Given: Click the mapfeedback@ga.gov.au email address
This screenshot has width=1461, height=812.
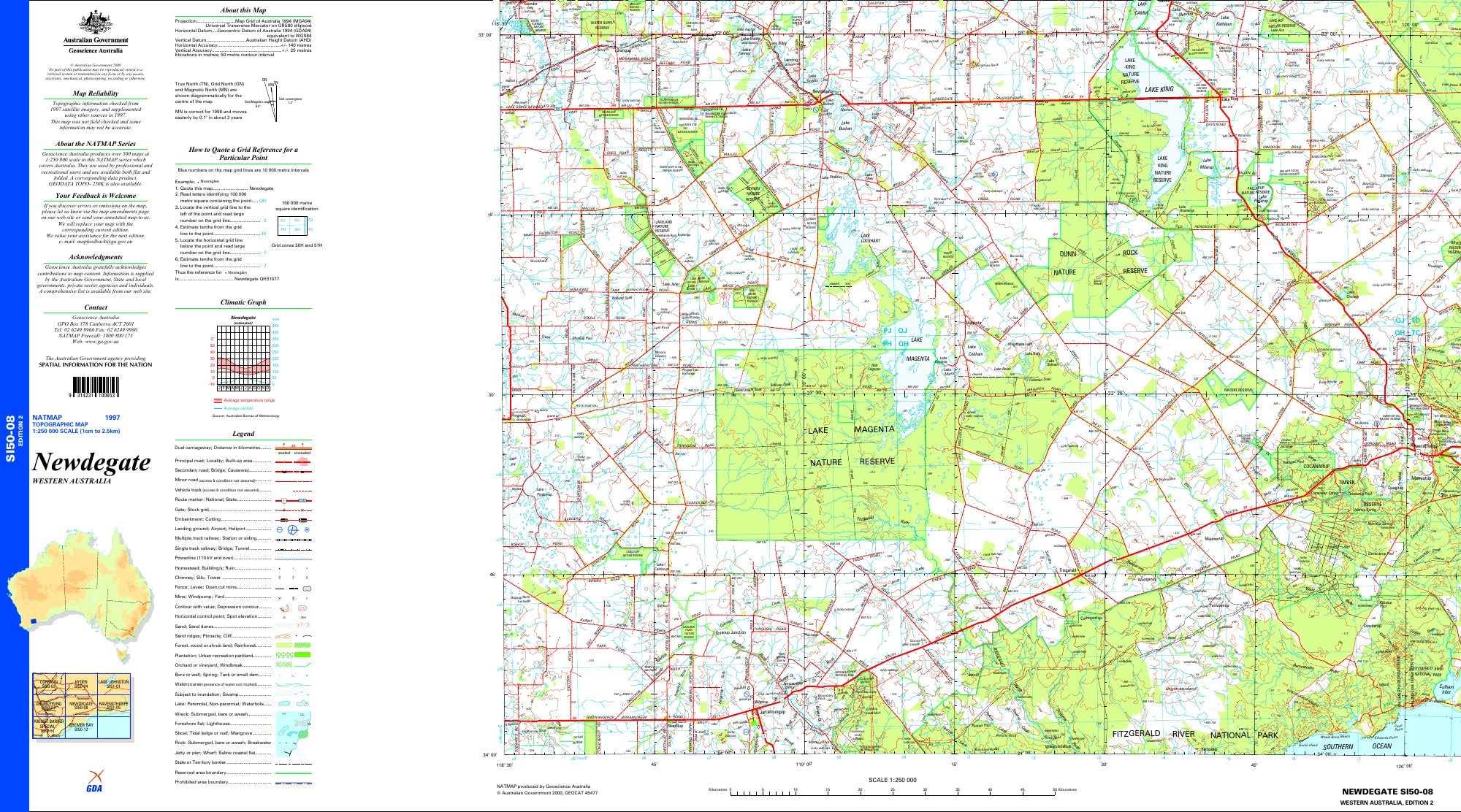Looking at the screenshot, I should coord(105,241).
